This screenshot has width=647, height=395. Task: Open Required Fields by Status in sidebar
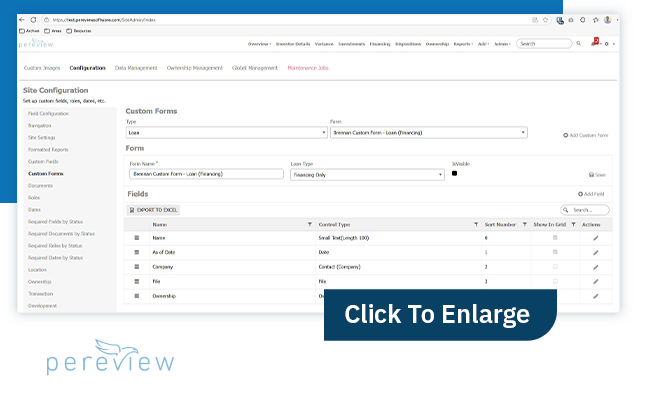click(55, 222)
